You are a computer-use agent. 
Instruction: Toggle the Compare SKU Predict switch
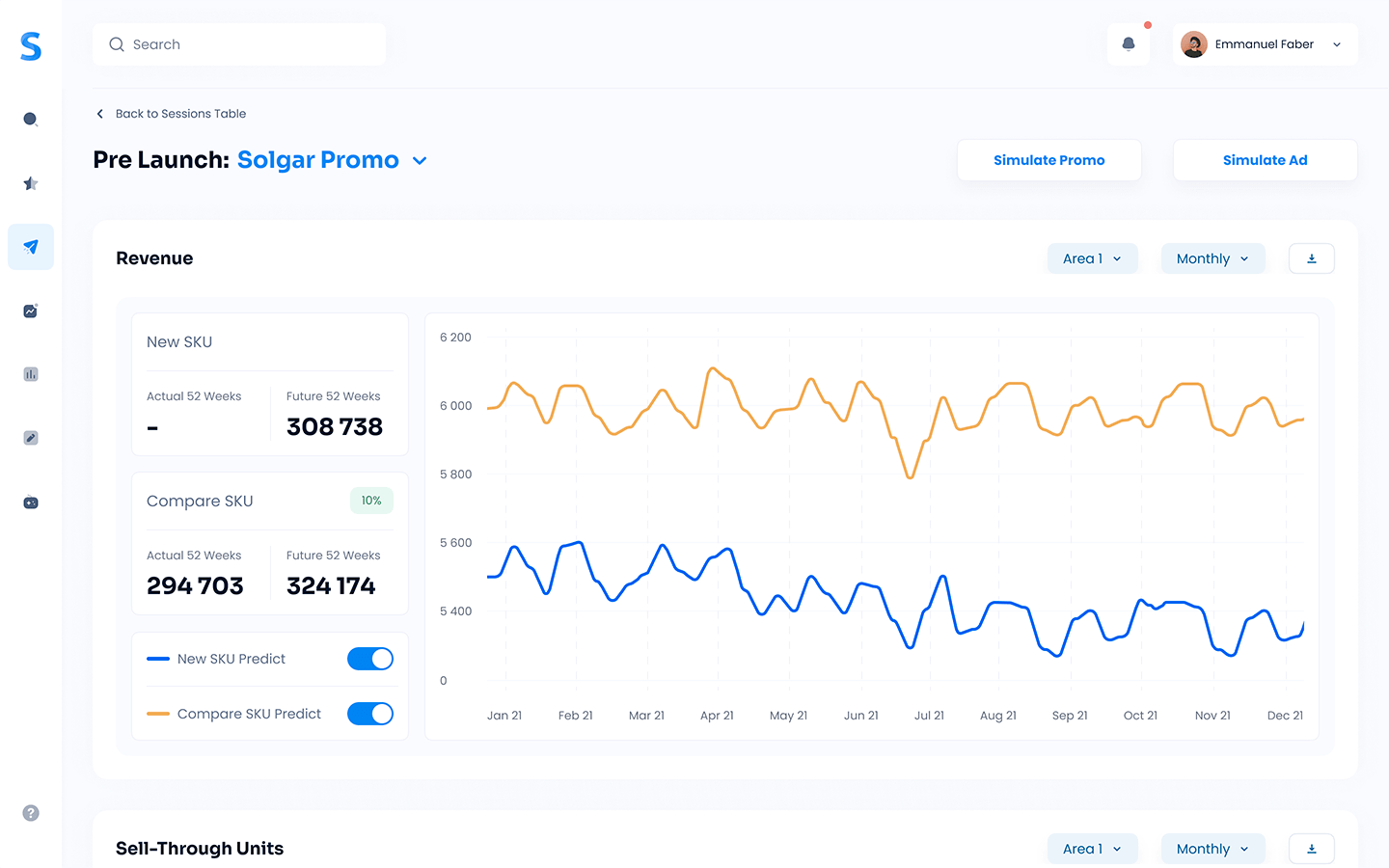click(x=370, y=714)
